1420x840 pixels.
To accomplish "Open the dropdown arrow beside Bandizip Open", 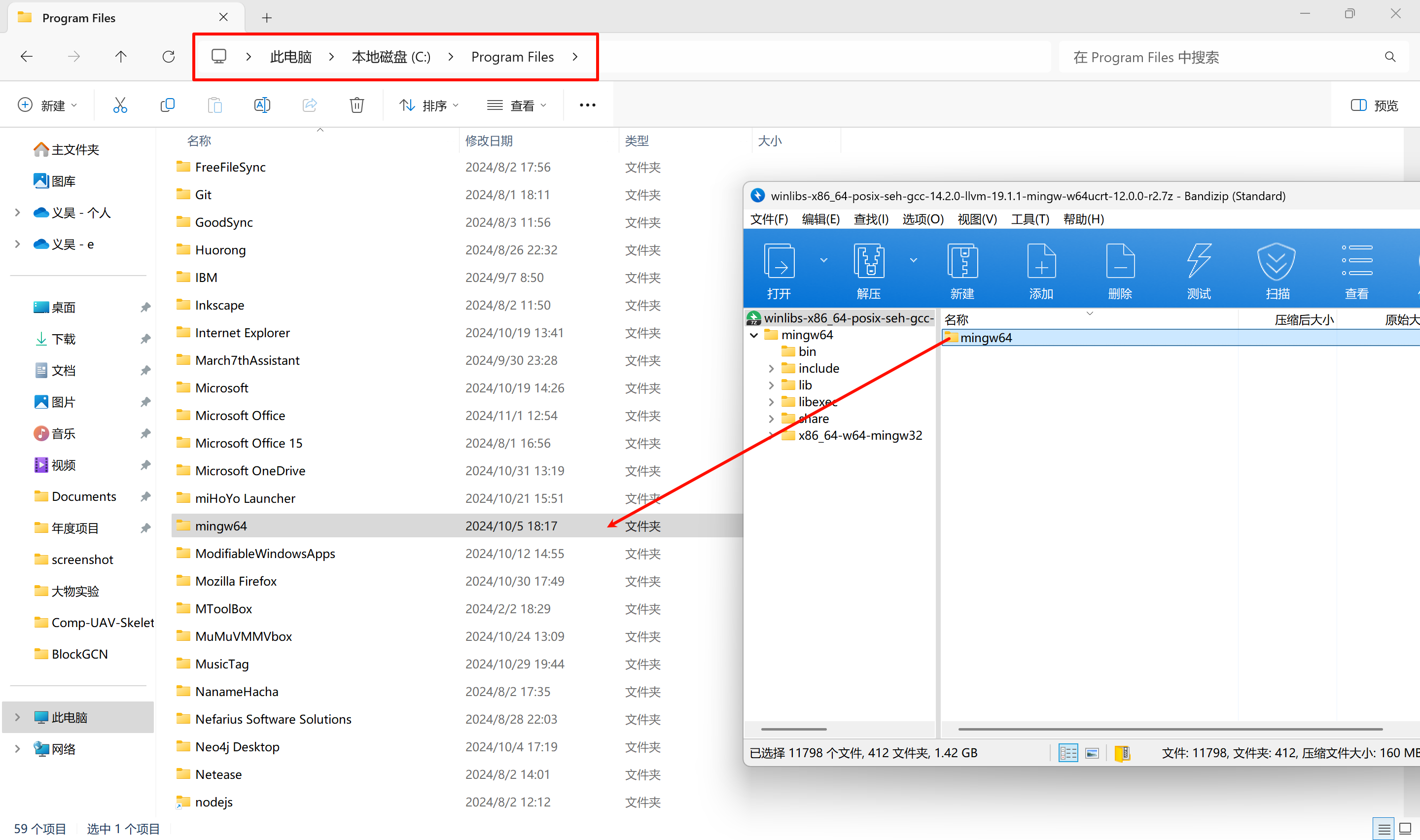I will coord(823,260).
